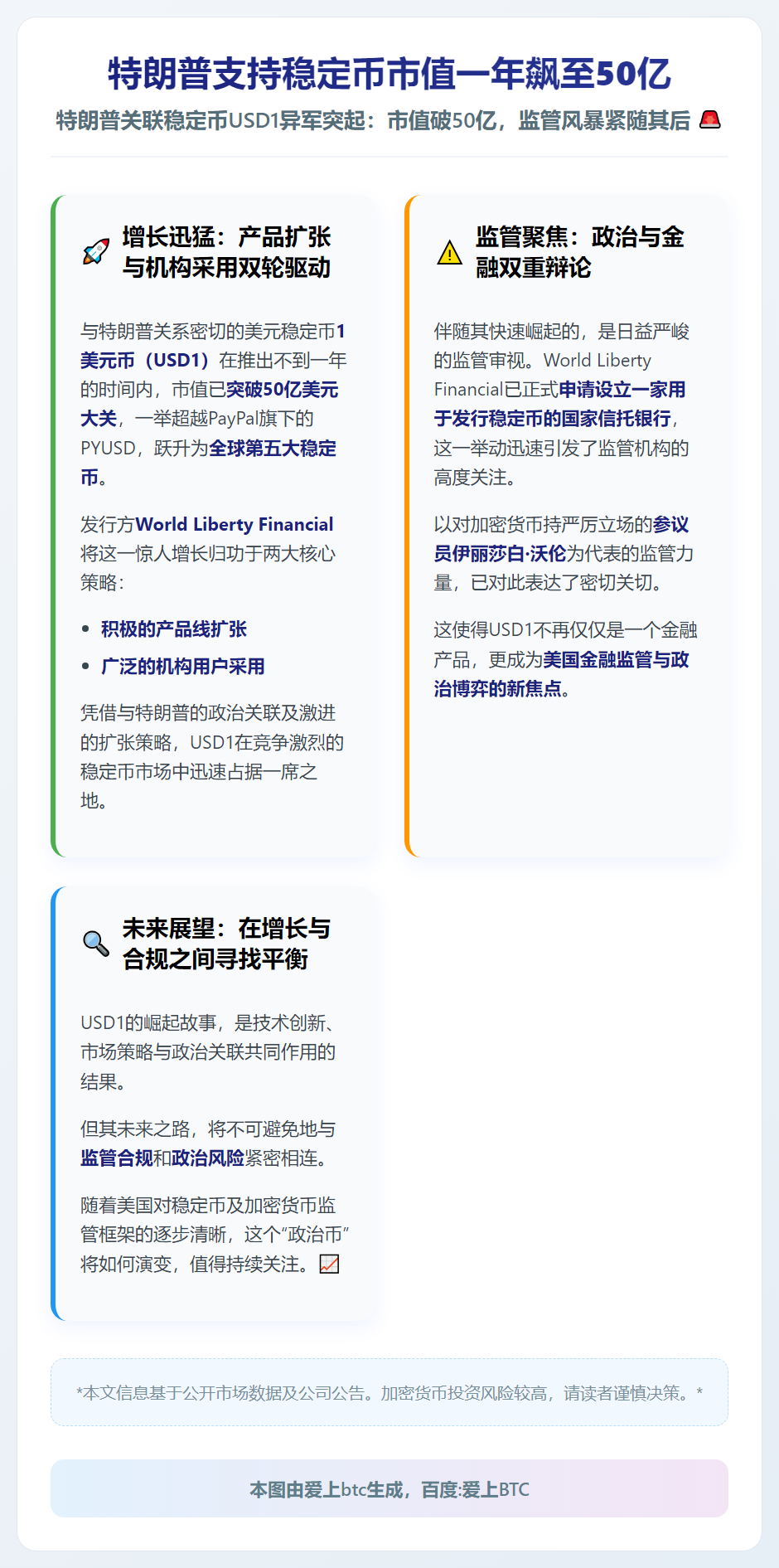Click paragraph starting 凭借与特朗普的政治关联
Viewport: 779px width, 1568px height.
pos(212,756)
